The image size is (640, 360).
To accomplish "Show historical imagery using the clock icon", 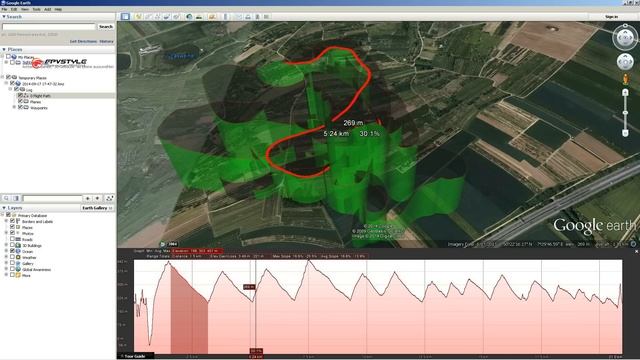I will pyautogui.click(x=189, y=17).
